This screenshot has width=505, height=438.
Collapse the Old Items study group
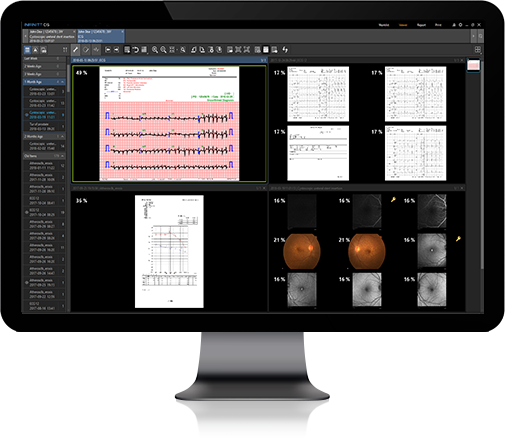coord(62,156)
